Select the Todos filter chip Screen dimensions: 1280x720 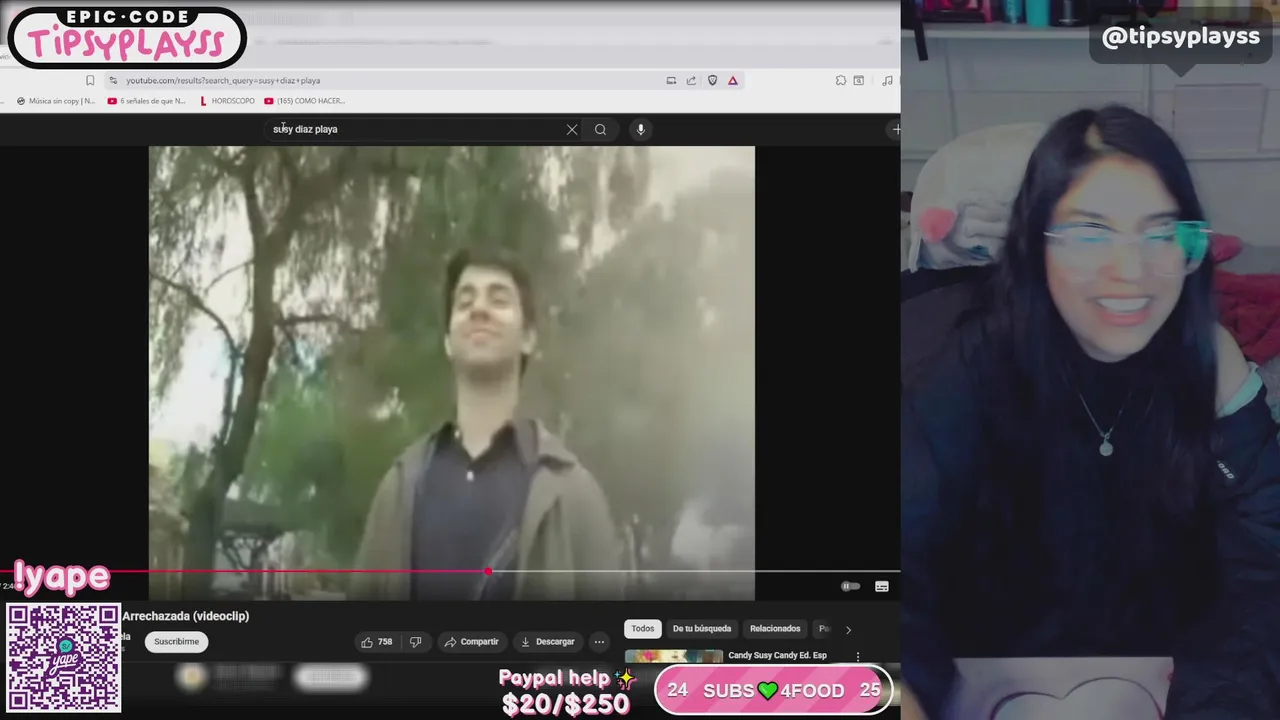click(643, 629)
